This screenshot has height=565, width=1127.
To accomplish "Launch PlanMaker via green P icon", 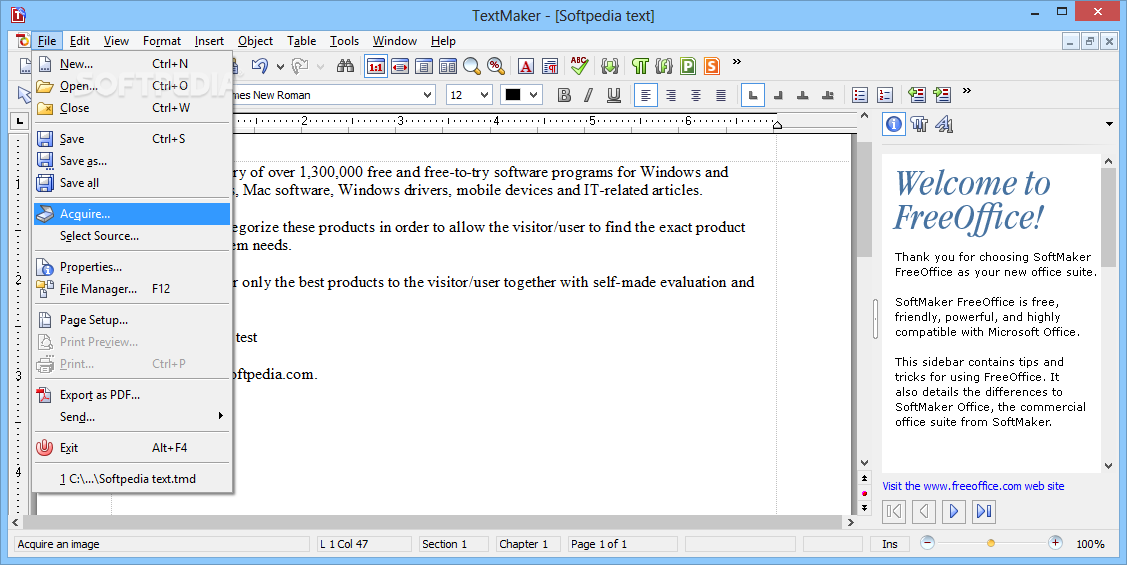I will click(688, 66).
